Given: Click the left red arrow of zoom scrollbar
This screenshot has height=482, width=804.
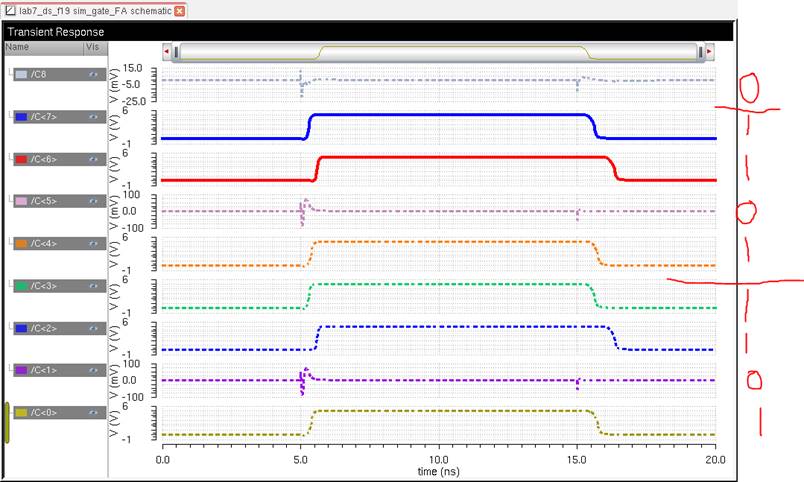Looking at the screenshot, I should (166, 51).
